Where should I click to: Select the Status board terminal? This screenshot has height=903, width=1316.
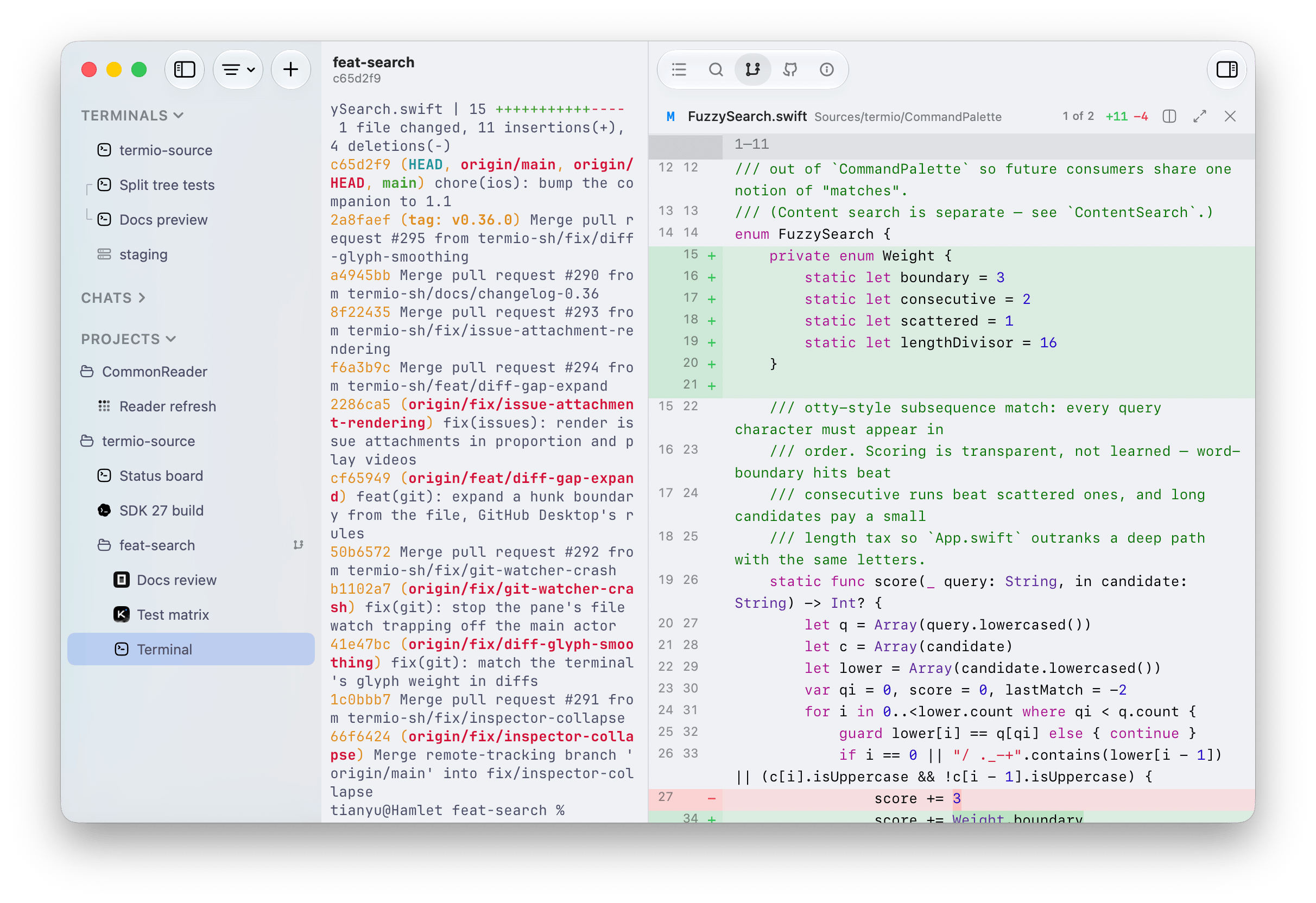click(x=191, y=475)
